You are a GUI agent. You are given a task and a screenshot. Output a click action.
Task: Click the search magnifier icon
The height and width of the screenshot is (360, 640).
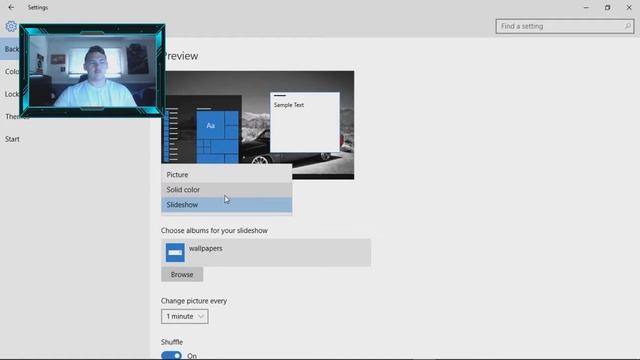coord(628,26)
